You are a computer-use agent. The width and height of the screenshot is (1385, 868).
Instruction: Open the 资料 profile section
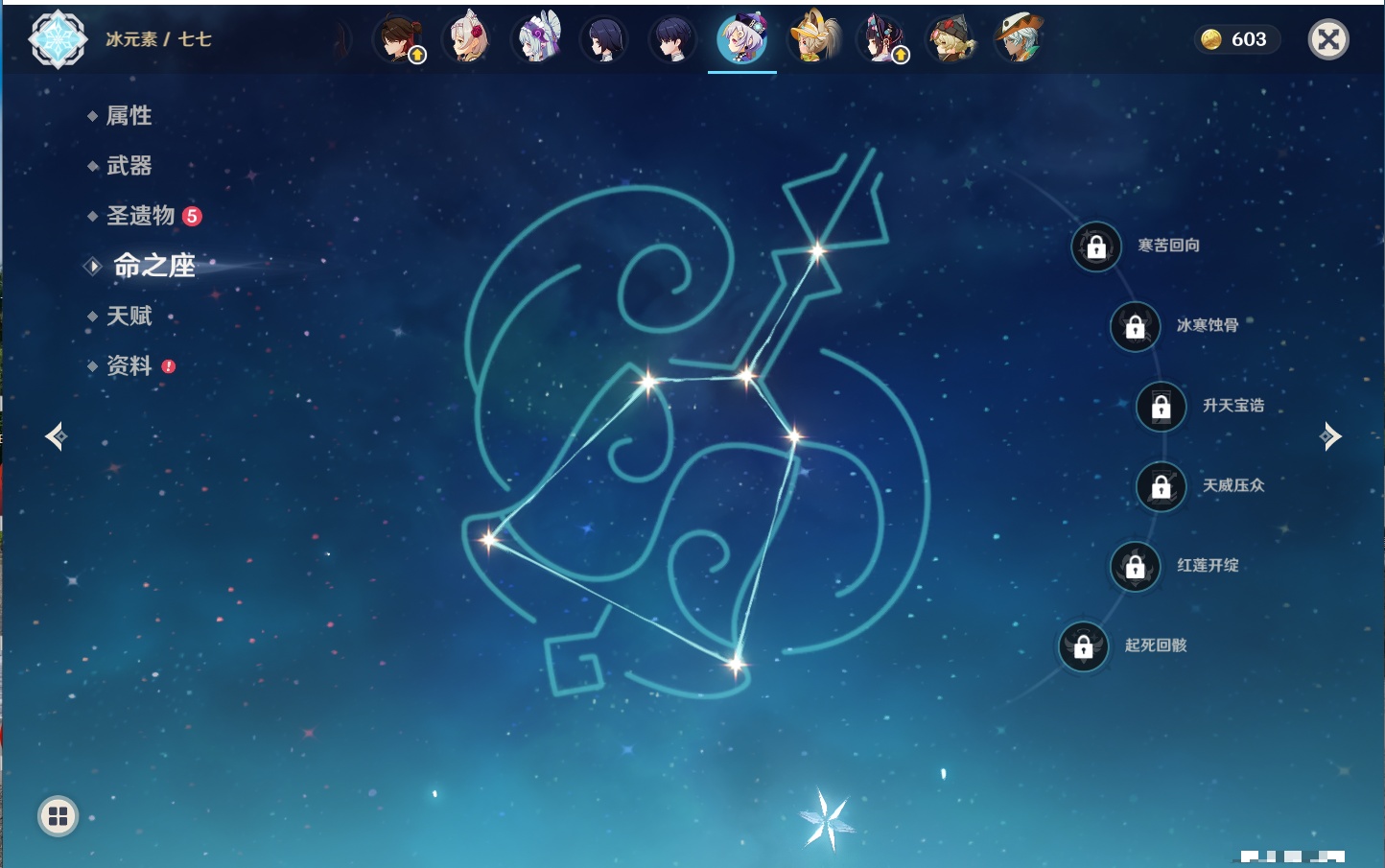click(129, 365)
